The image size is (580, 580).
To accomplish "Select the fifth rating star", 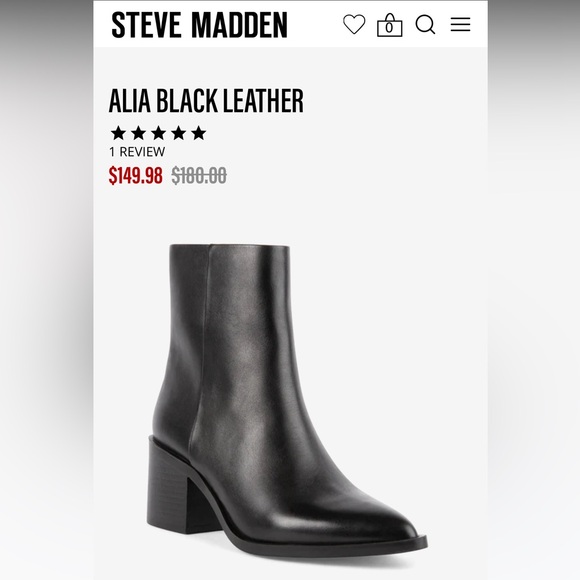I will [199, 133].
